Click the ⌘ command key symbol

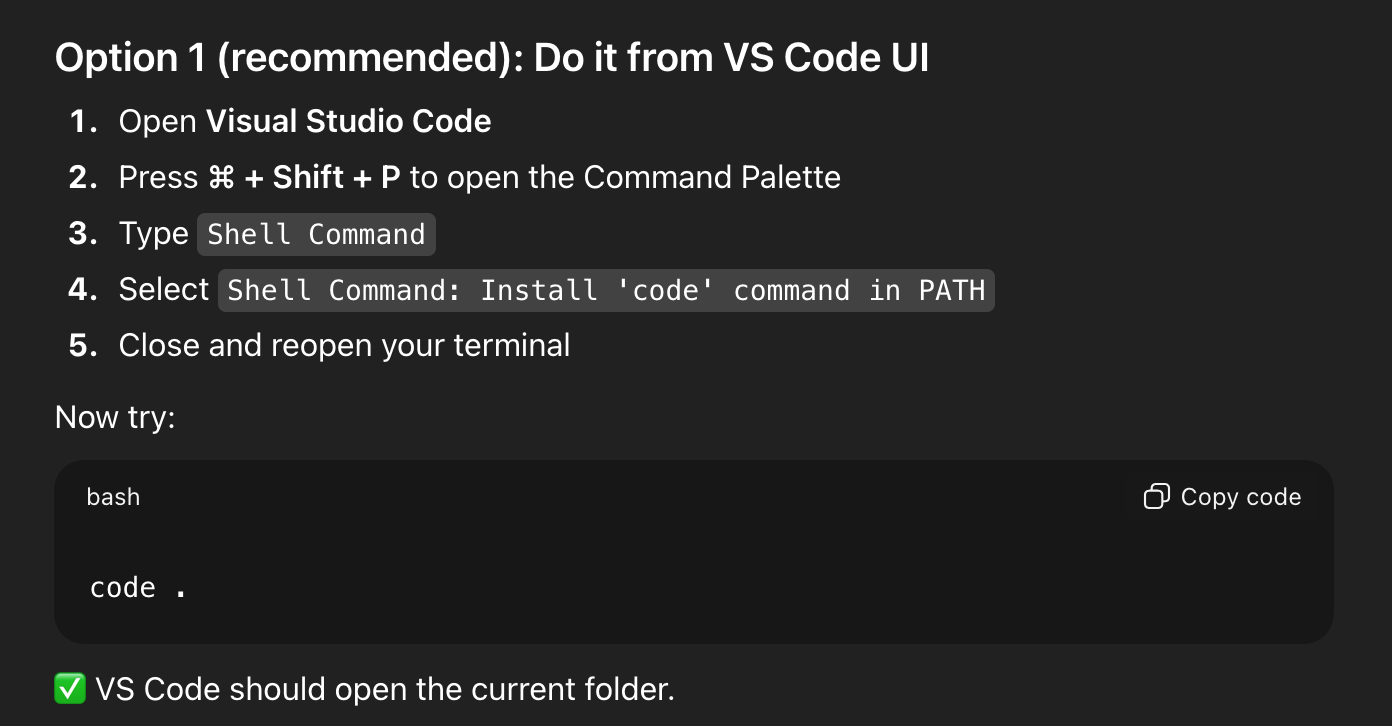221,178
